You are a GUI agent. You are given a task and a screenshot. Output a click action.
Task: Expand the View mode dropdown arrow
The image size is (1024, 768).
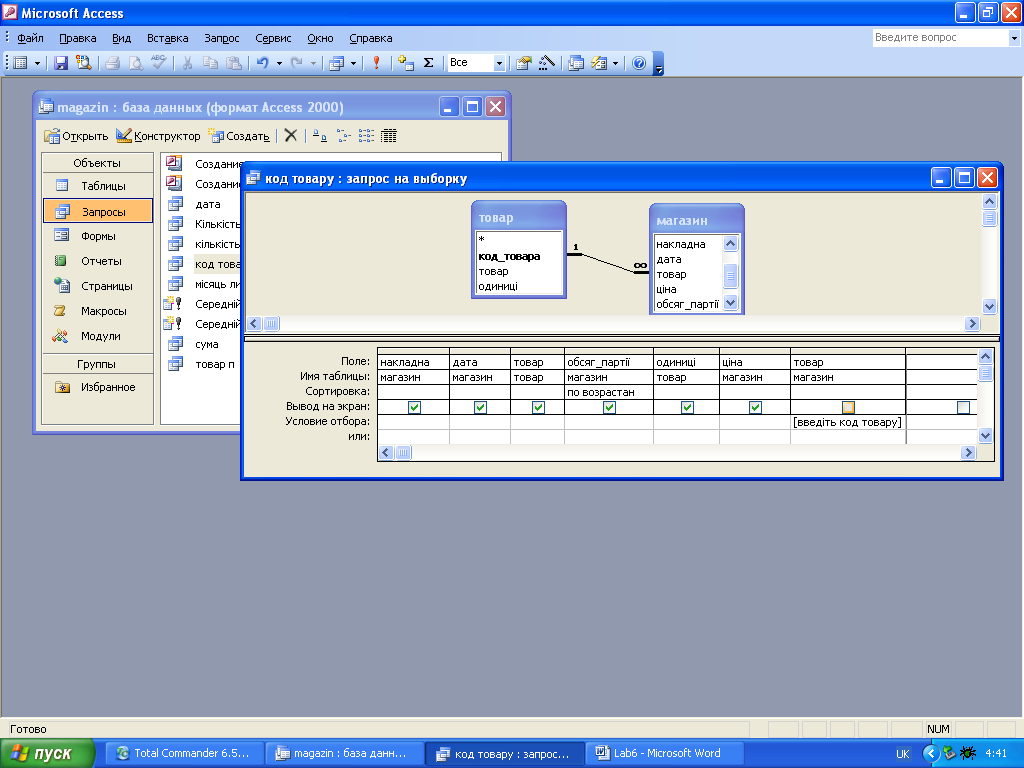click(x=37, y=63)
